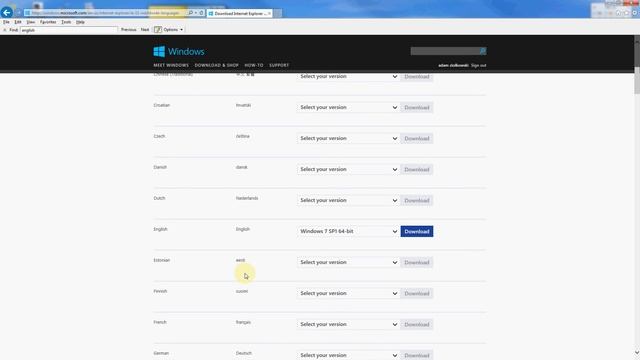Click the Download button in Estonian row
The image size is (640, 360).
tap(417, 262)
